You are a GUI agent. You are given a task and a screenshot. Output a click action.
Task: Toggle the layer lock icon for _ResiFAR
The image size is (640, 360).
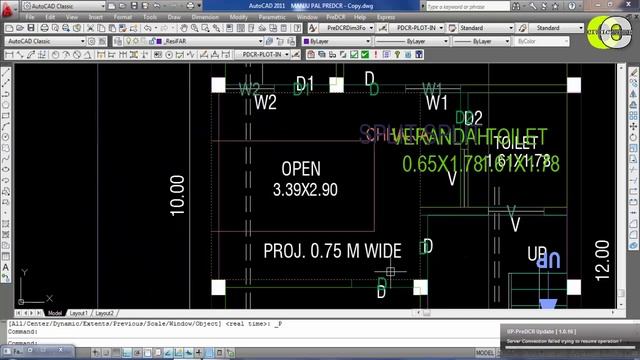[x=152, y=41]
